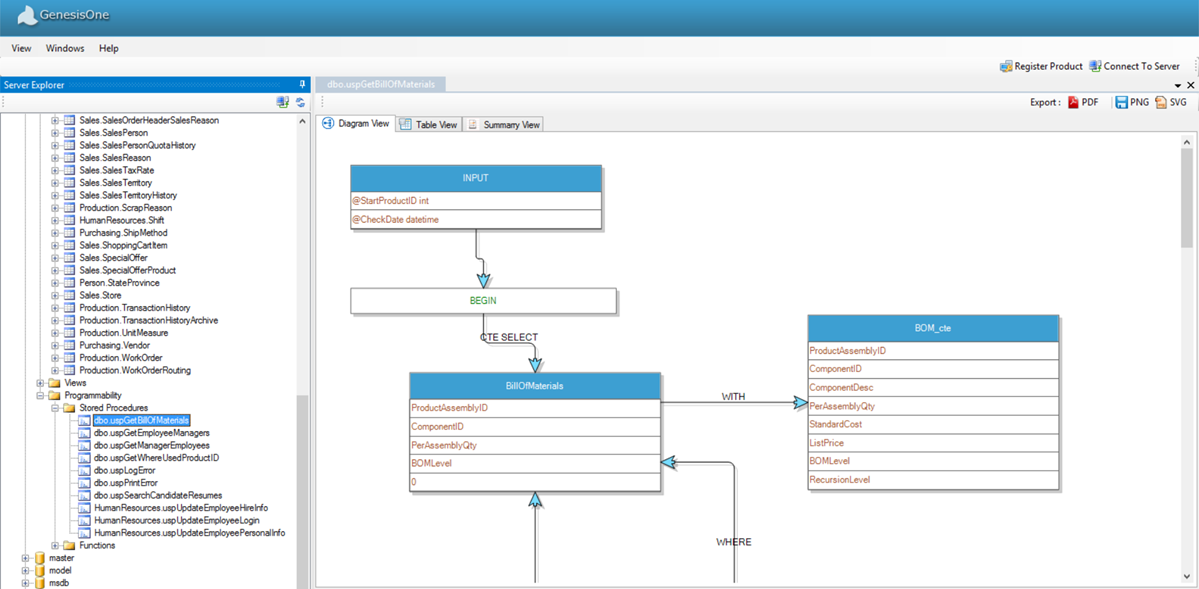This screenshot has width=1199, height=589.
Task: Collapse the Stored Procedures folder
Action: (x=55, y=408)
